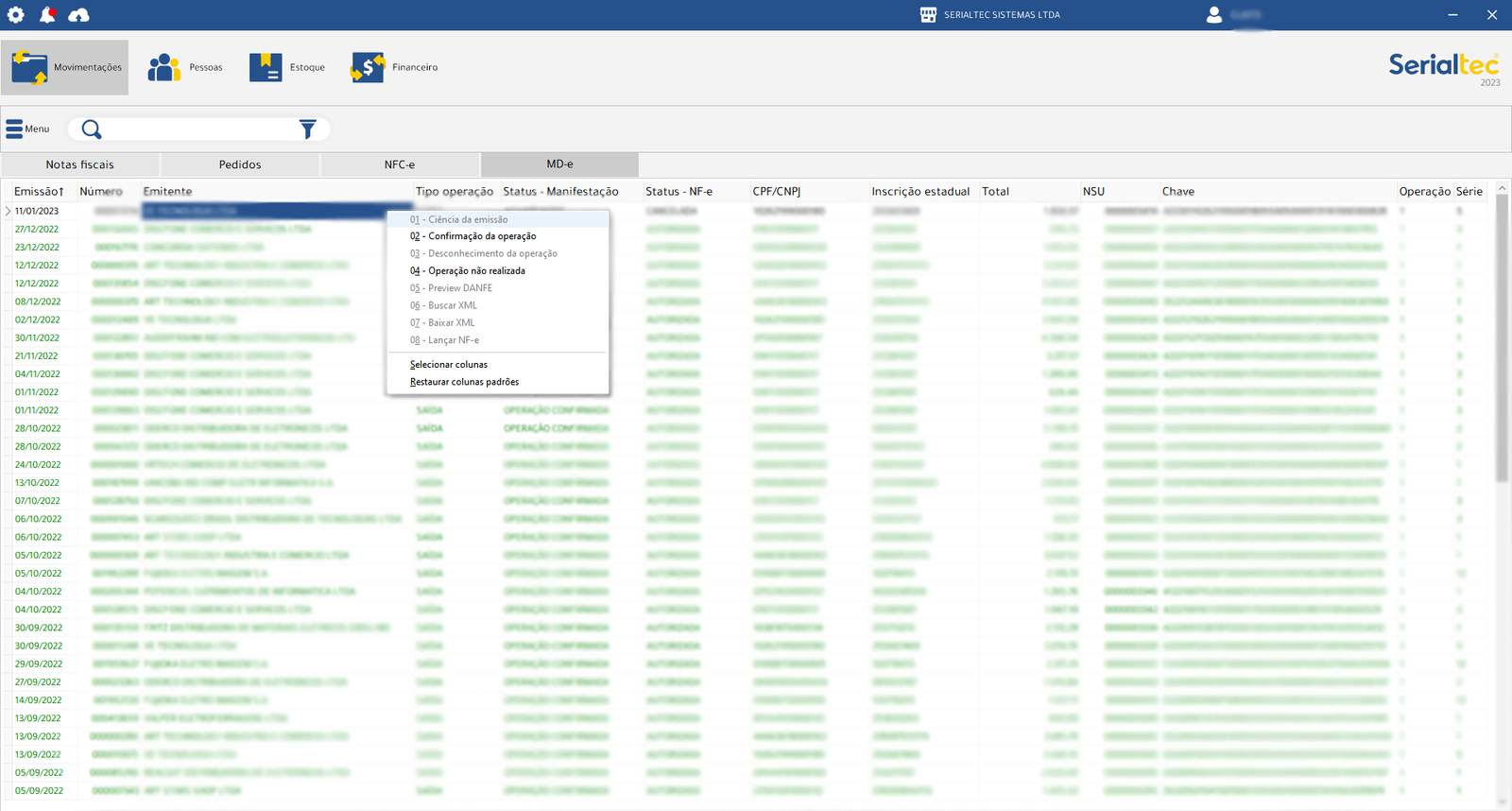
Task: Sort by Status - NF-e column header
Action: [679, 191]
